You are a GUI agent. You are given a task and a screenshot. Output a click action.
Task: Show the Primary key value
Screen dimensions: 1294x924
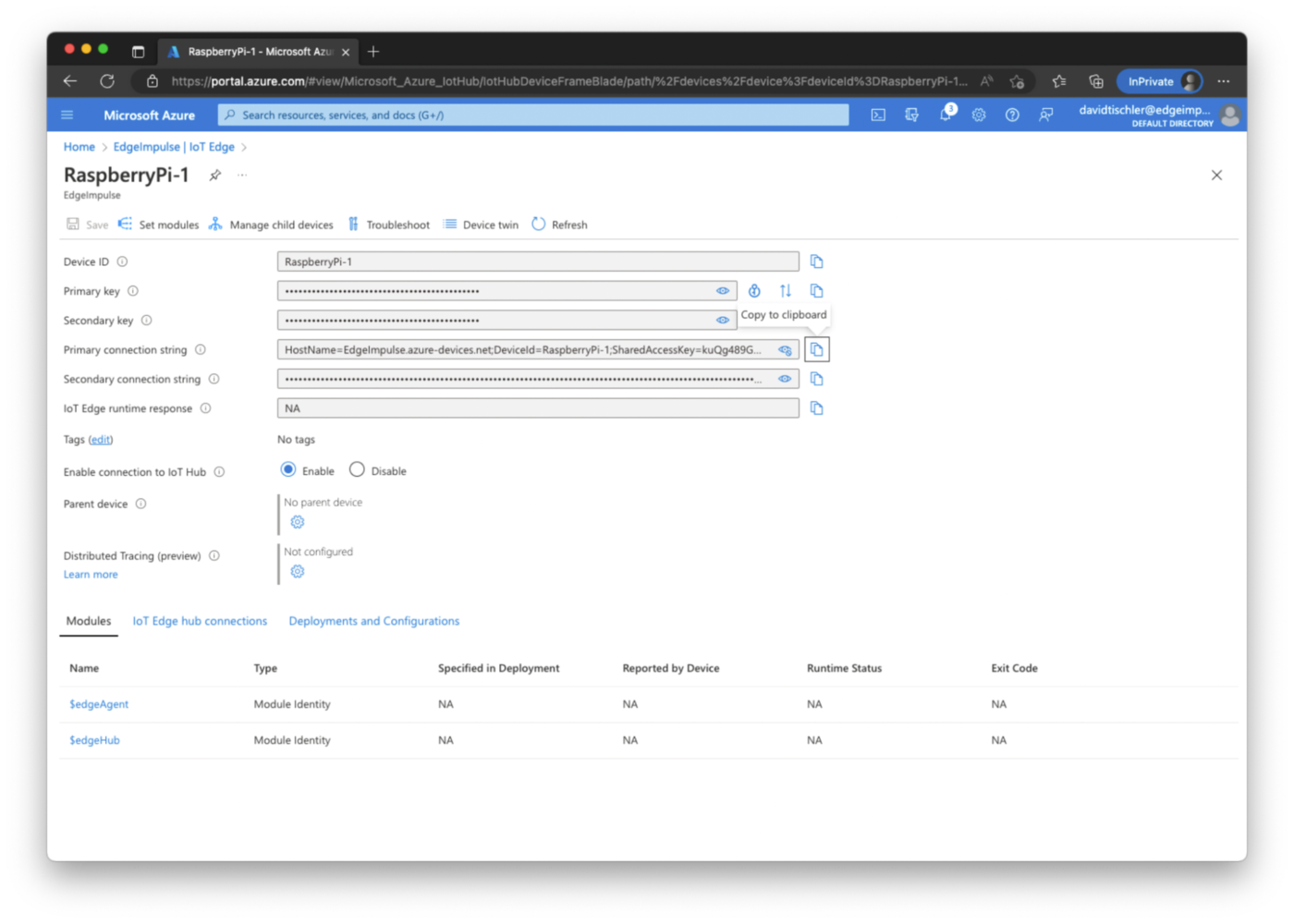[x=723, y=291]
